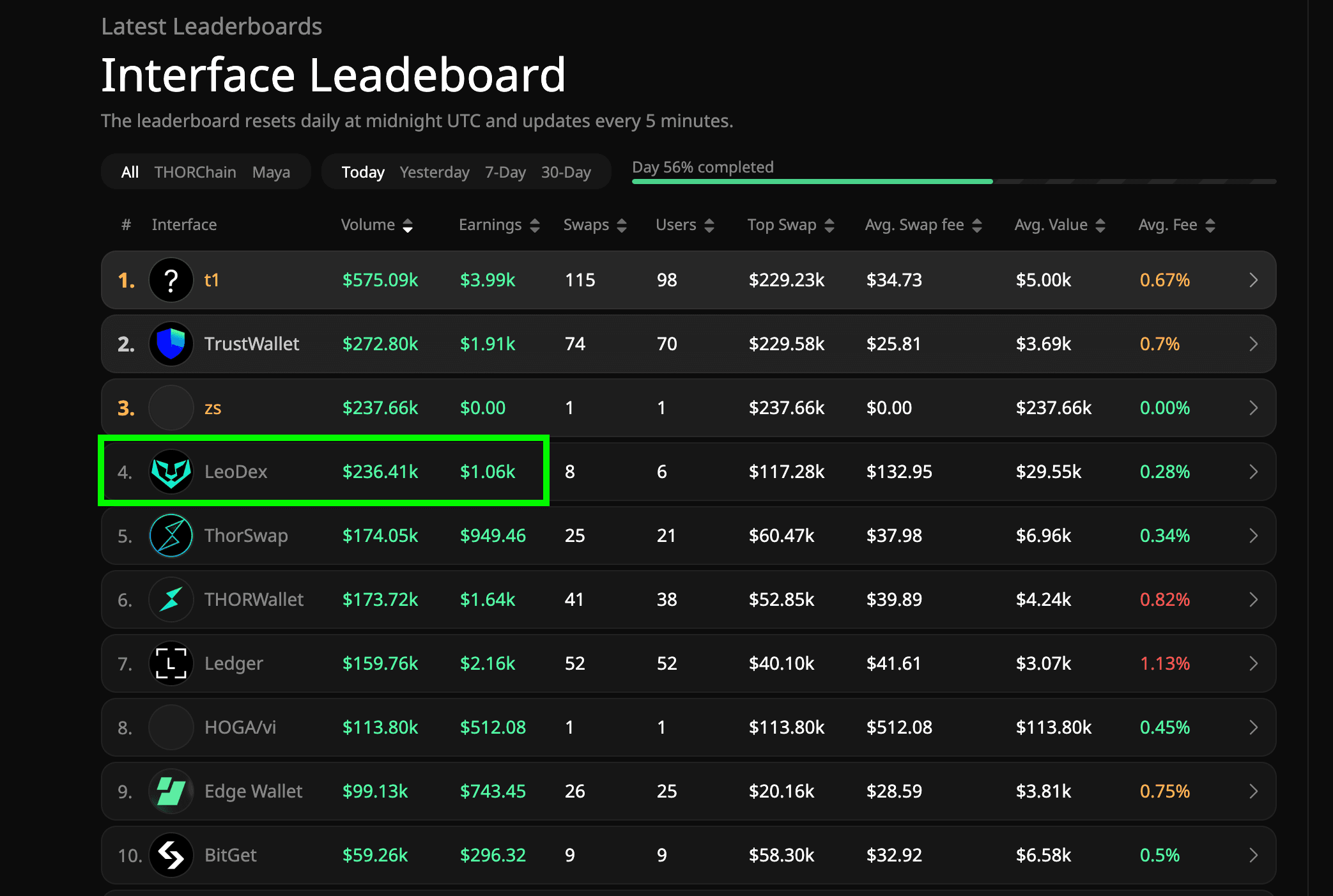Expand the Ledger row chevron

pos(1253,663)
